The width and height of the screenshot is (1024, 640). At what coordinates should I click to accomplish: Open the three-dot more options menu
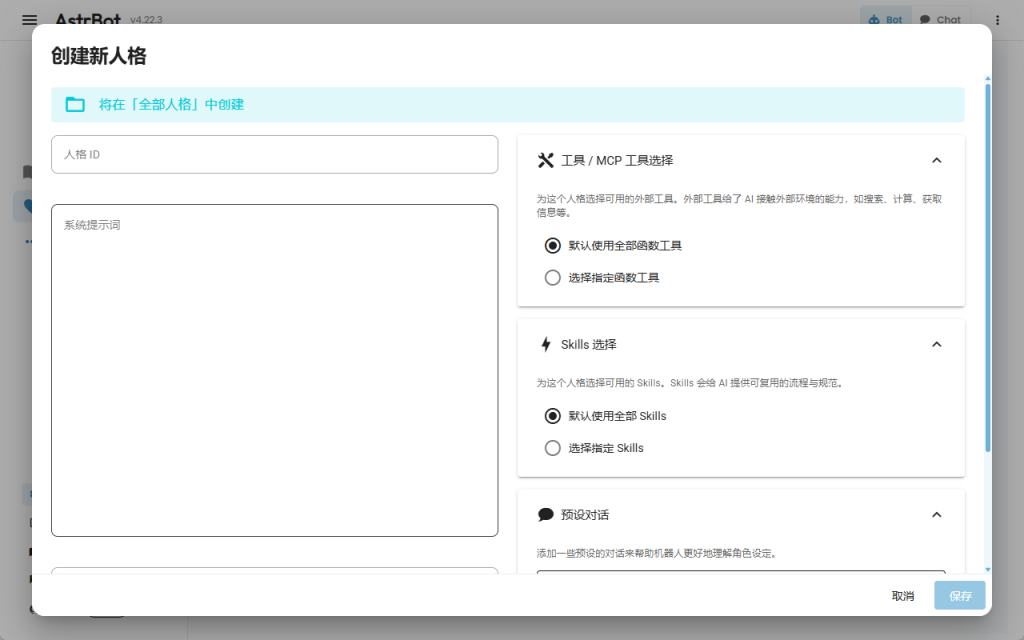click(x=997, y=20)
